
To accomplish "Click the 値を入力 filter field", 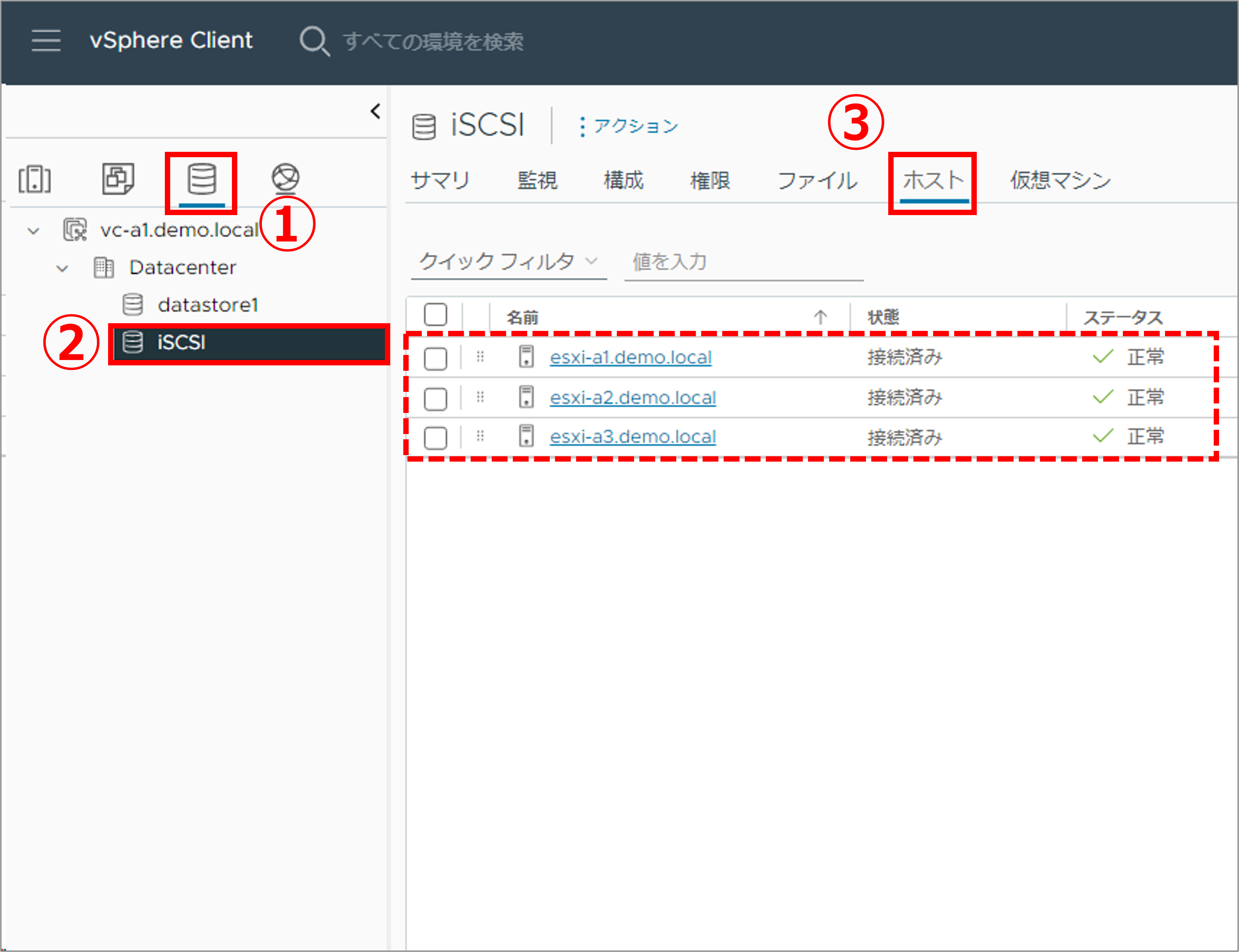I will 744,262.
